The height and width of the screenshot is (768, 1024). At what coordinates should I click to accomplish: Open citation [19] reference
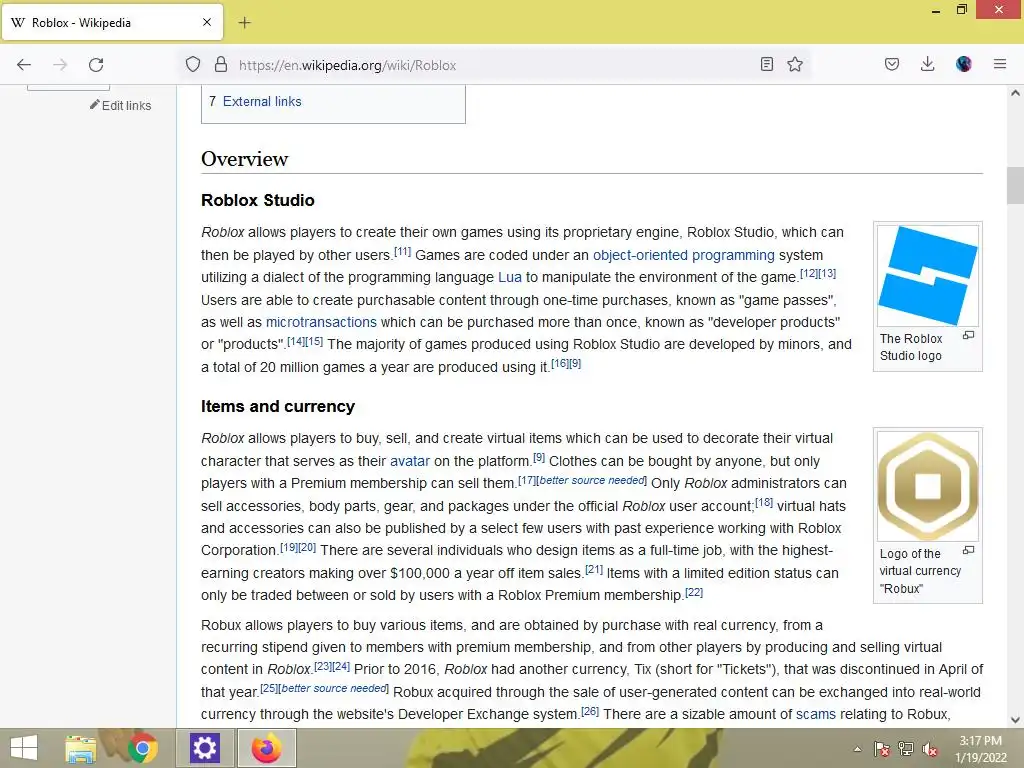(x=289, y=547)
